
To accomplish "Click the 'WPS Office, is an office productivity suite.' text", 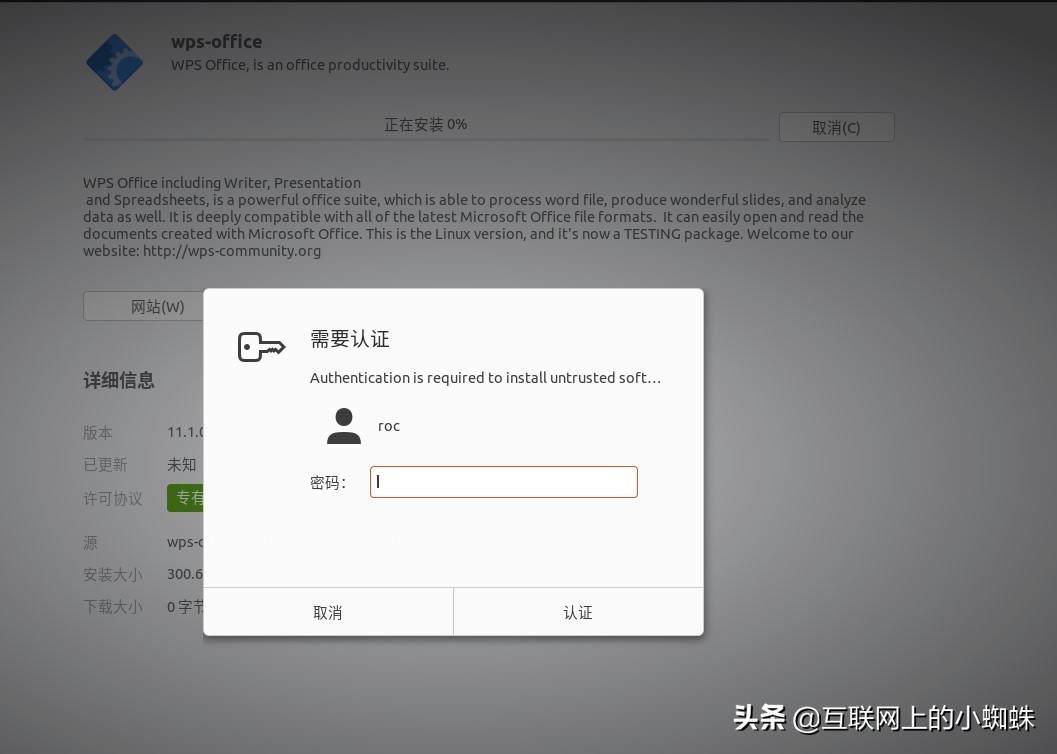I will pos(310,65).
